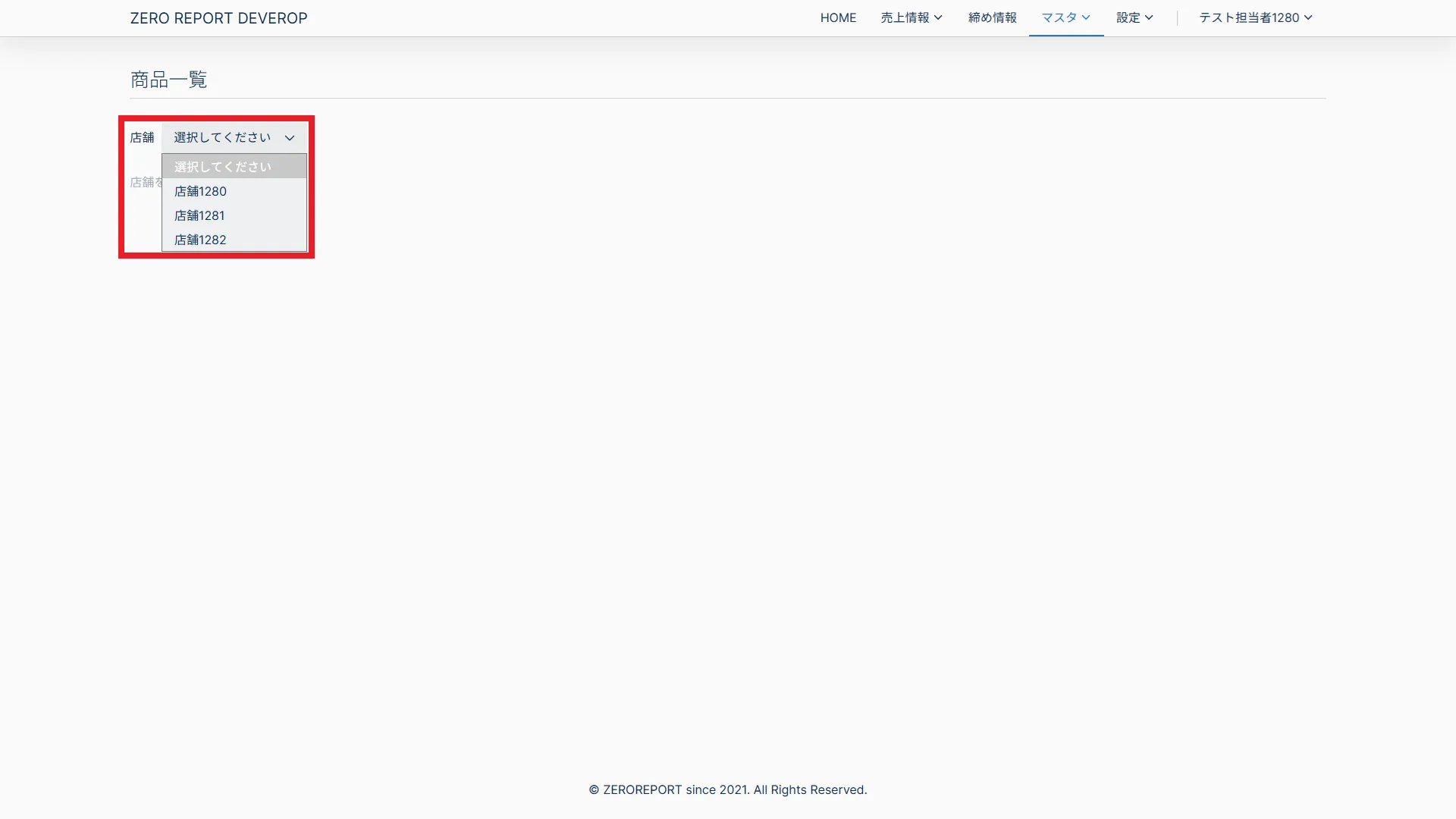Screen dimensions: 1456x819
Task: Open the 売上情報 menu
Action: pyautogui.click(x=905, y=18)
